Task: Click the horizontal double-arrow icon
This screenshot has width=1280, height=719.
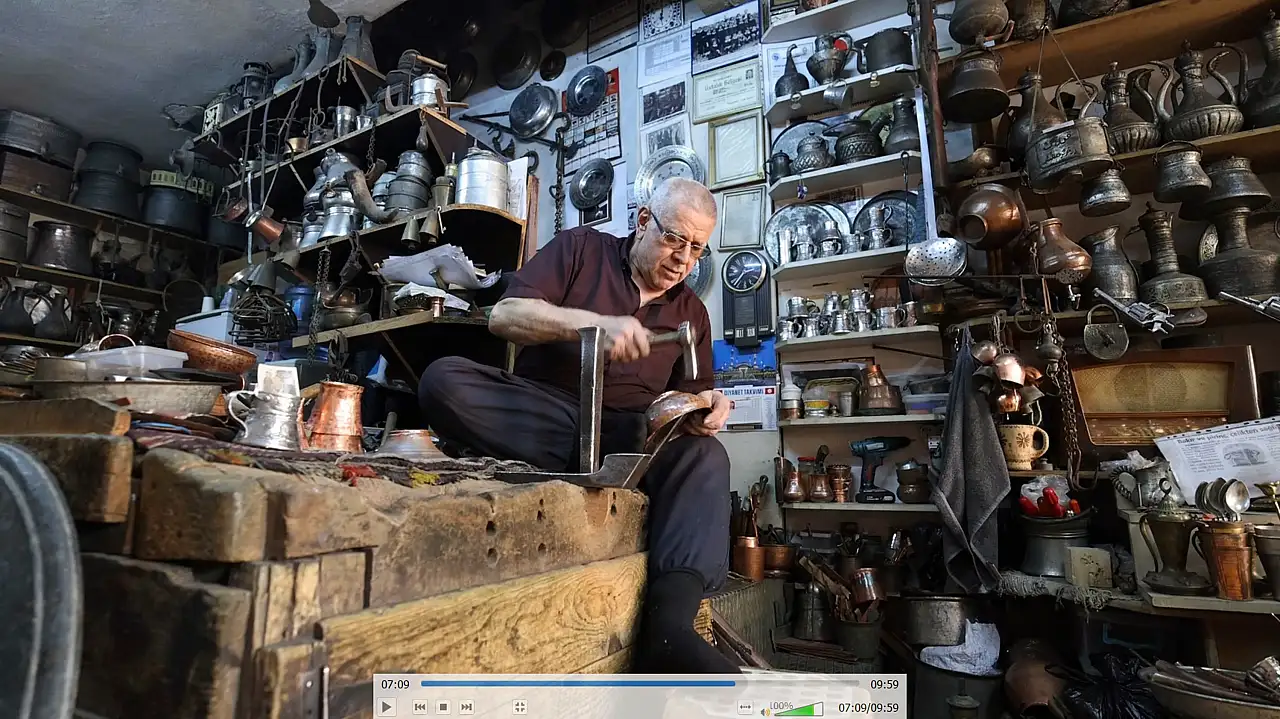Action: point(745,707)
